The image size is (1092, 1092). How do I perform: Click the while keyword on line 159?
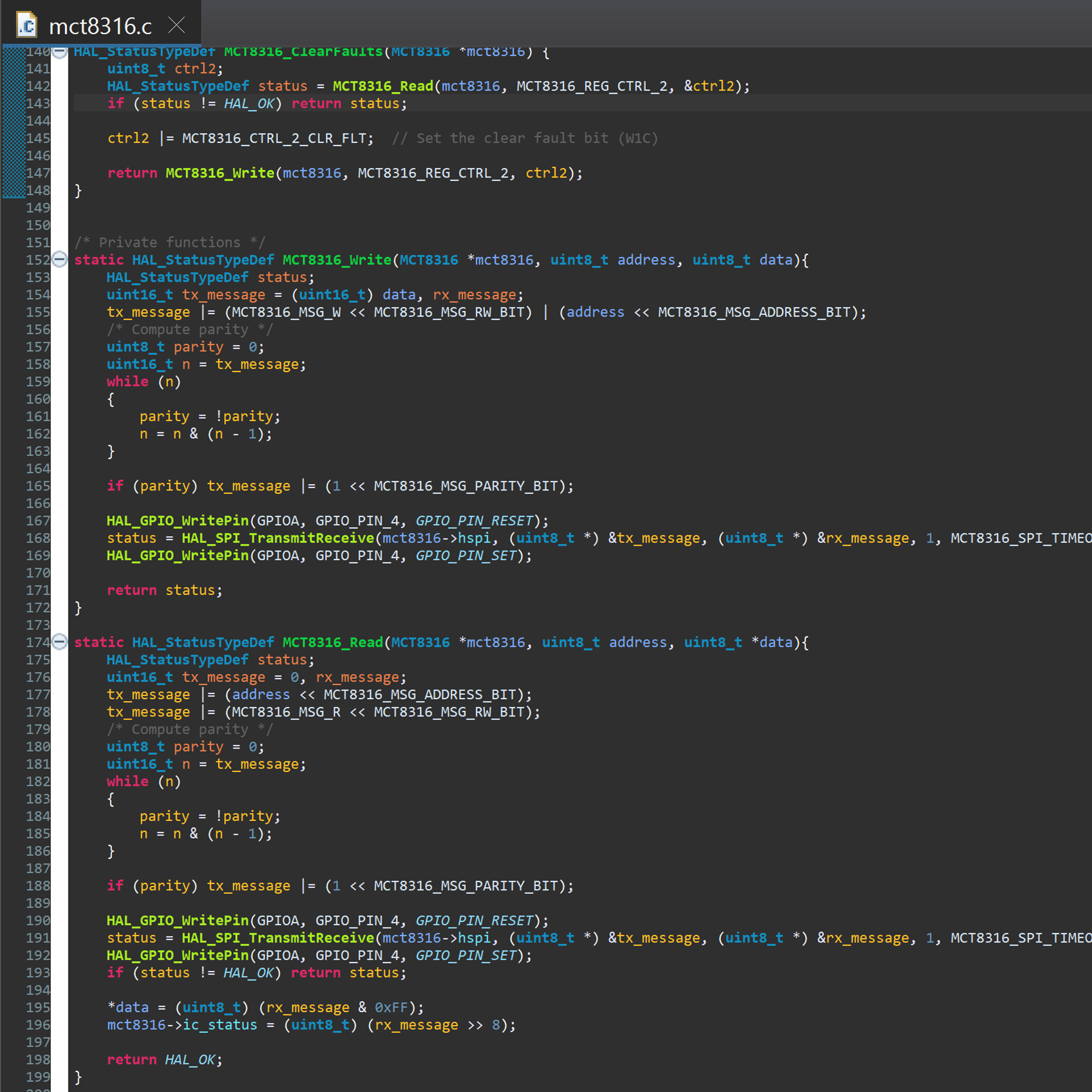[127, 382]
